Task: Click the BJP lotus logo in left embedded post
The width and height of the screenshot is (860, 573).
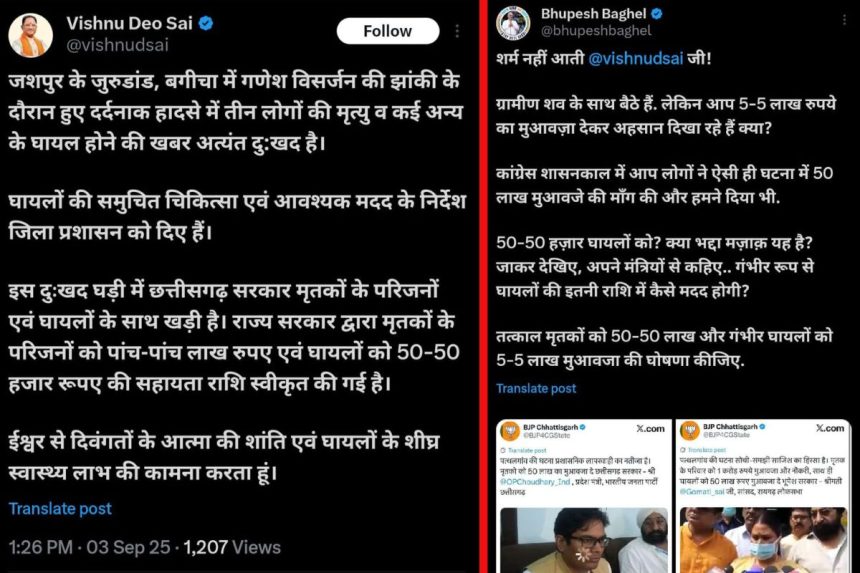Action: (x=510, y=430)
